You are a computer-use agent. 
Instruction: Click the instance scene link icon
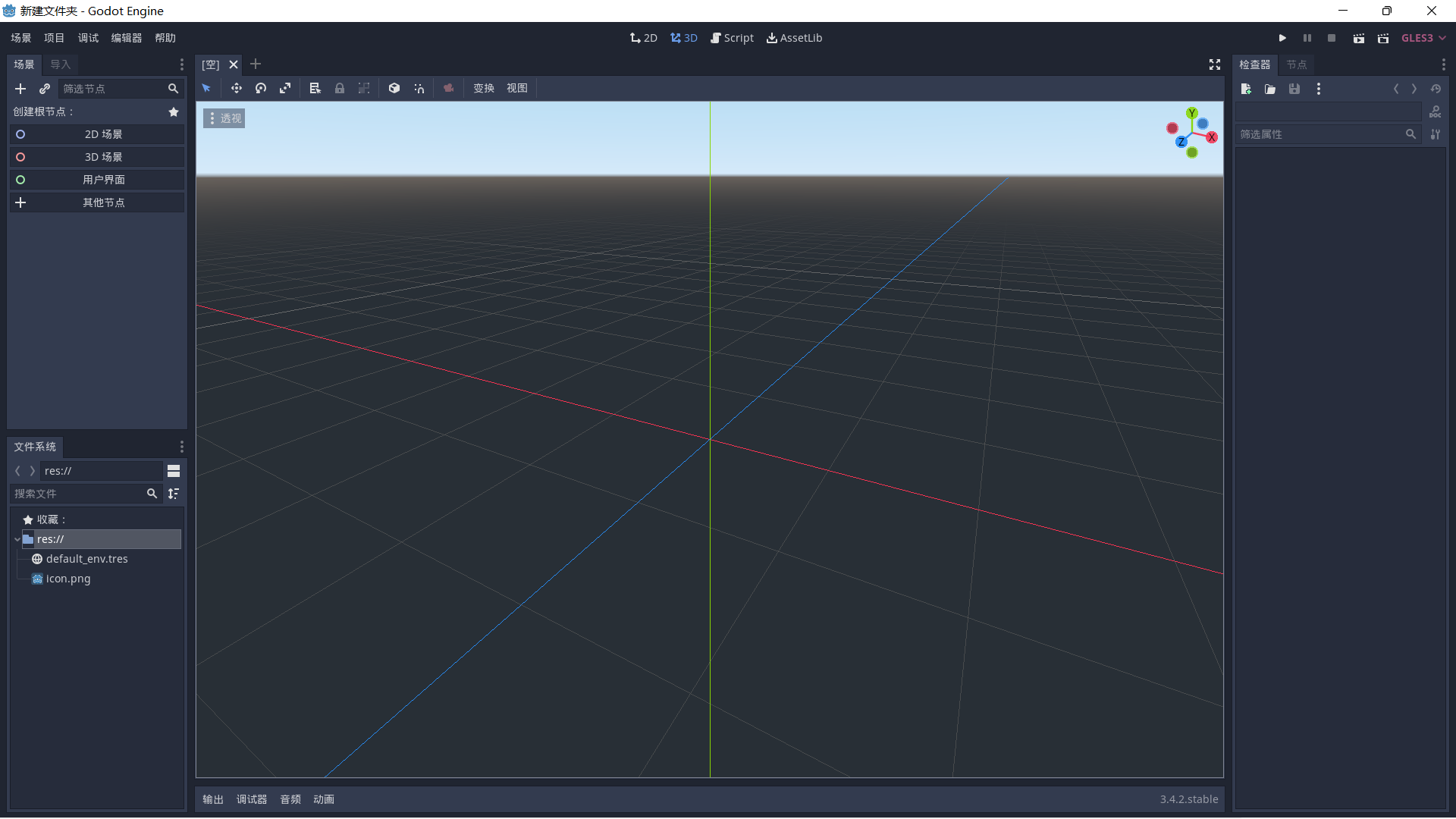(x=45, y=89)
